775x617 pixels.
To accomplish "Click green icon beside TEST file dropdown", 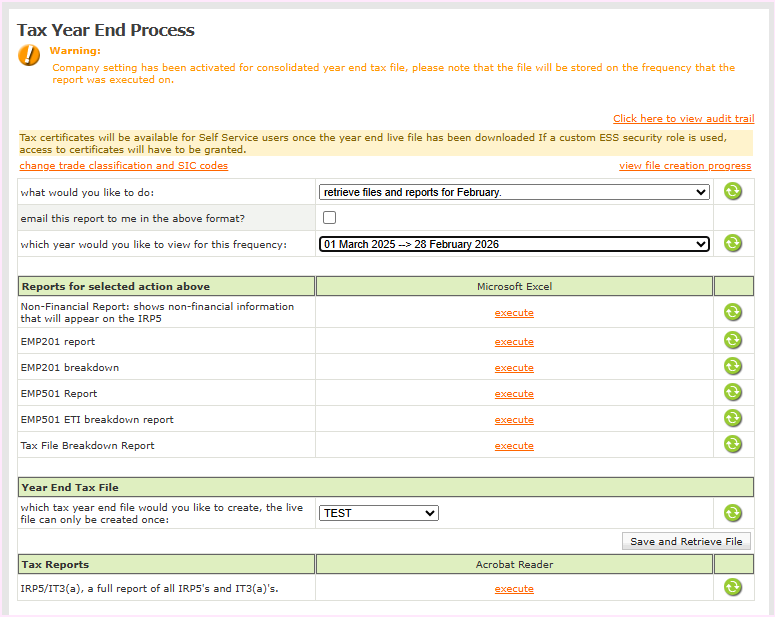I will click(x=733, y=513).
